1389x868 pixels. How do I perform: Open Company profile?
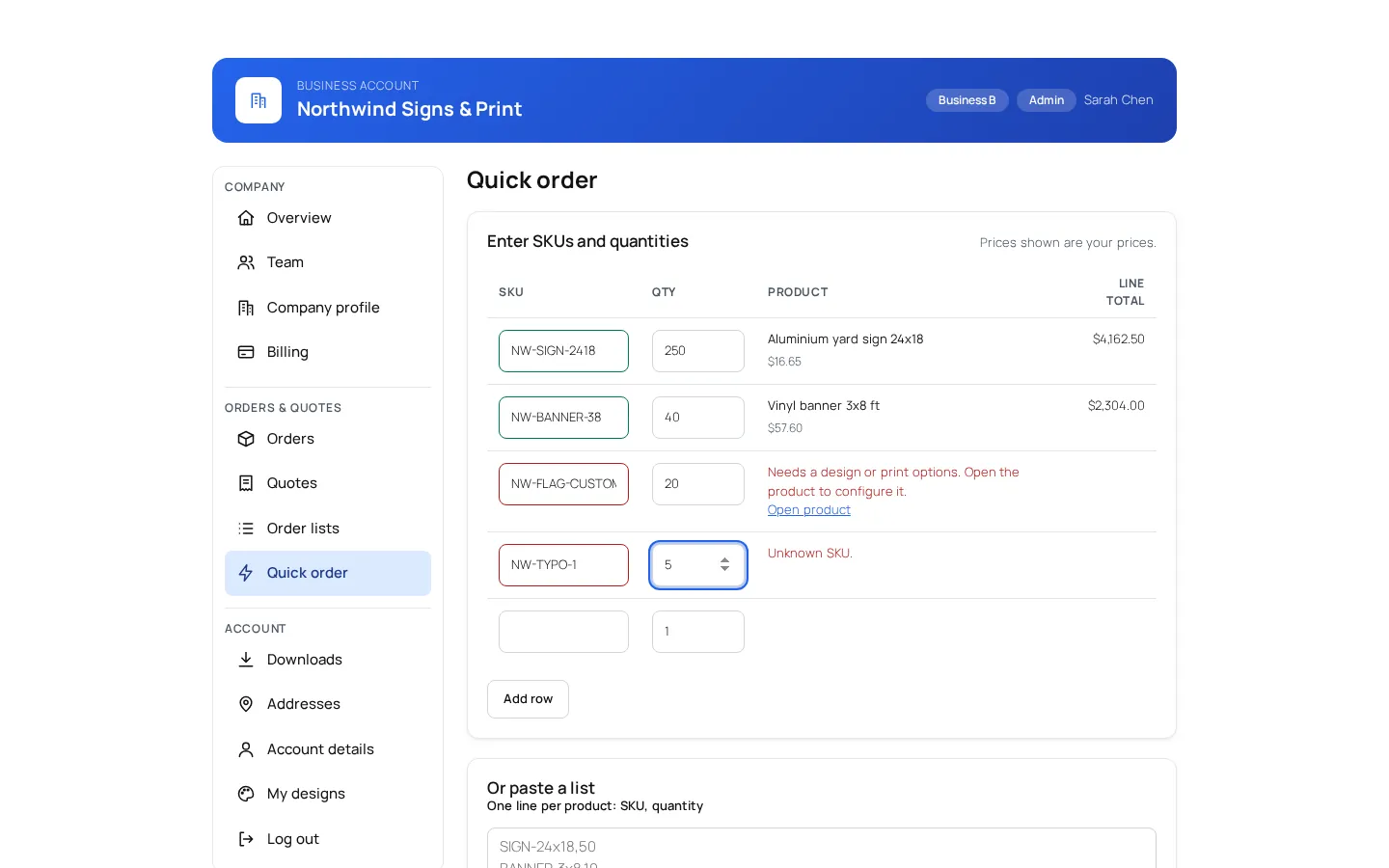click(328, 308)
